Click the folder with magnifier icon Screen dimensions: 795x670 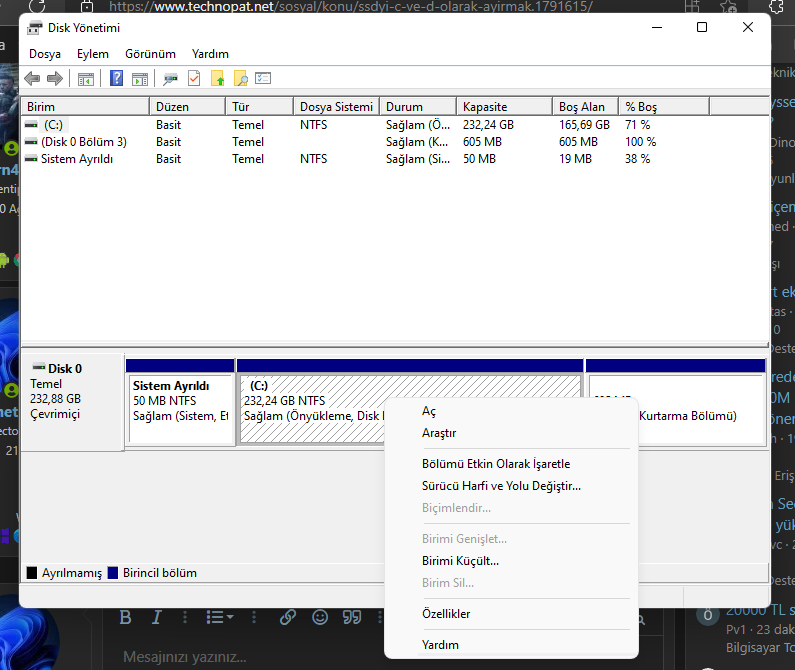pos(241,79)
